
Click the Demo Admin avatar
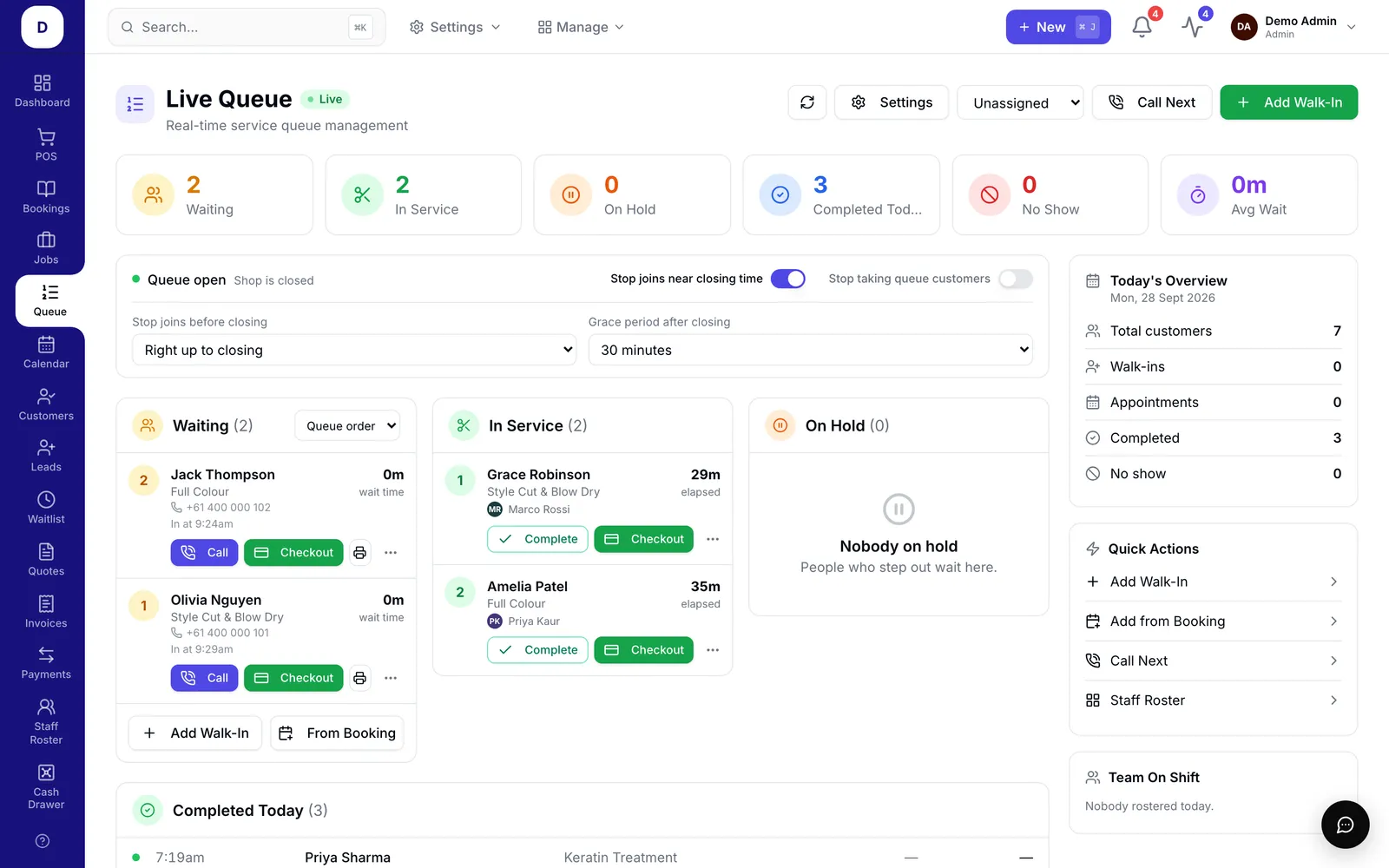1244,27
